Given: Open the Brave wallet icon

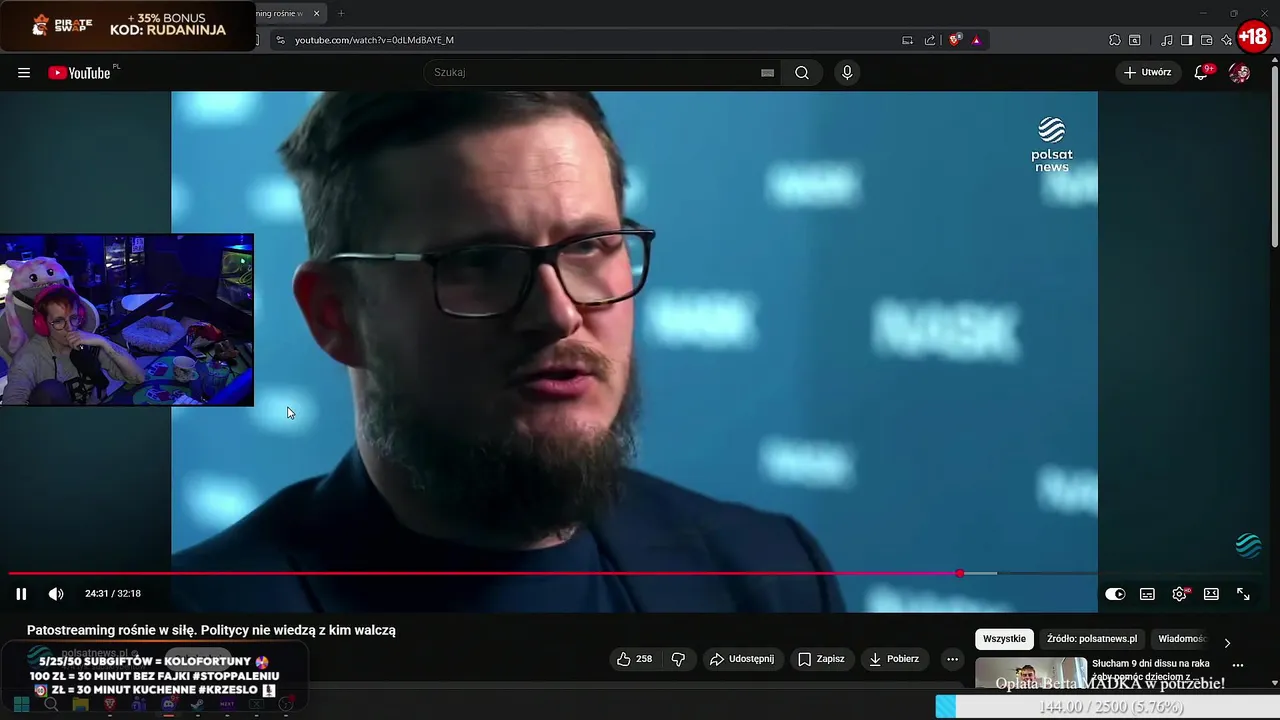Looking at the screenshot, I should point(1206,40).
